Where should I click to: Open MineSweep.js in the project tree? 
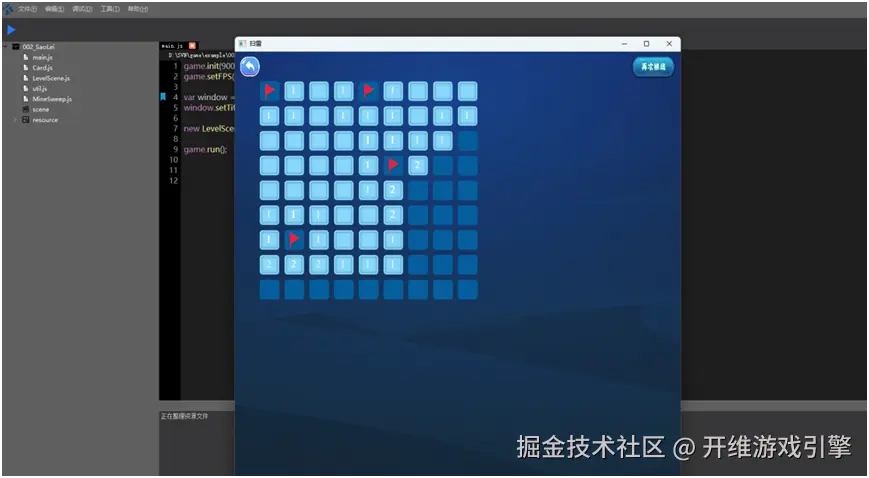coord(52,99)
